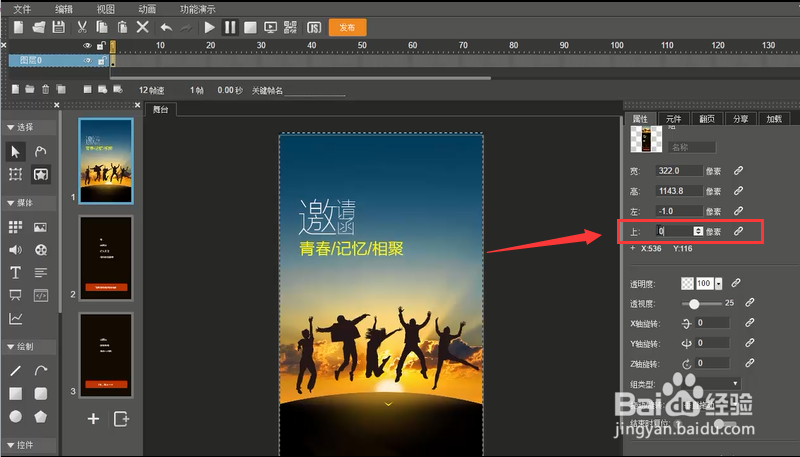
Task: Collapse the 选择 tool section
Action: tap(11, 128)
